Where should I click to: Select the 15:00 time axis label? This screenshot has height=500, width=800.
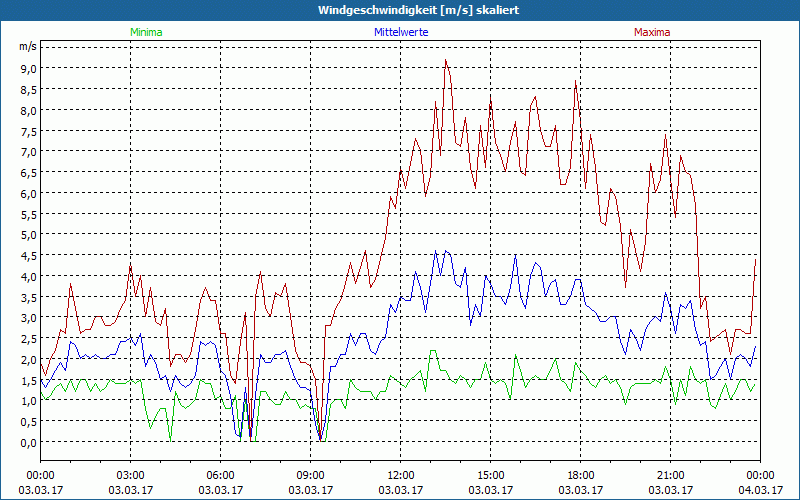click(x=491, y=475)
